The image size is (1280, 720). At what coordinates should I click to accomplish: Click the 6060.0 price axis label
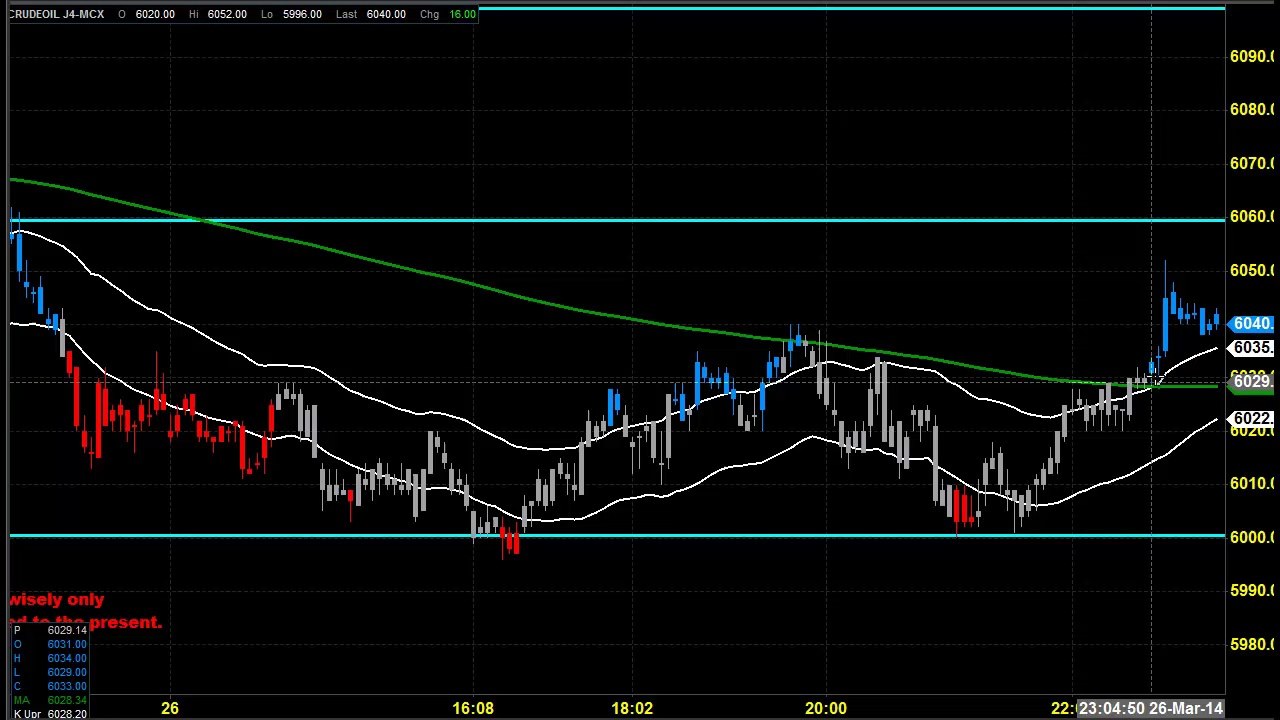[x=1251, y=216]
